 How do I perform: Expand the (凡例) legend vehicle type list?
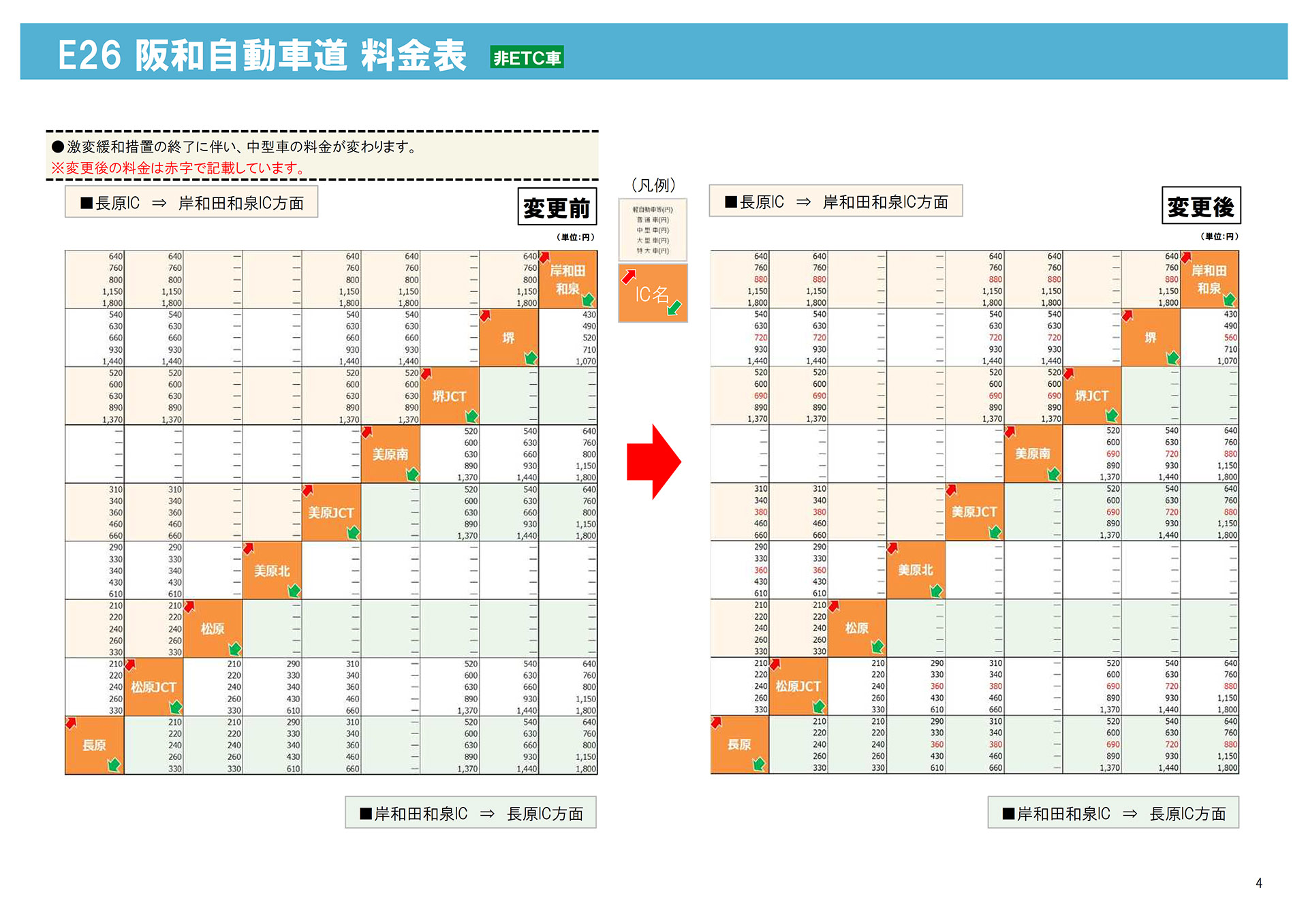pos(652,229)
